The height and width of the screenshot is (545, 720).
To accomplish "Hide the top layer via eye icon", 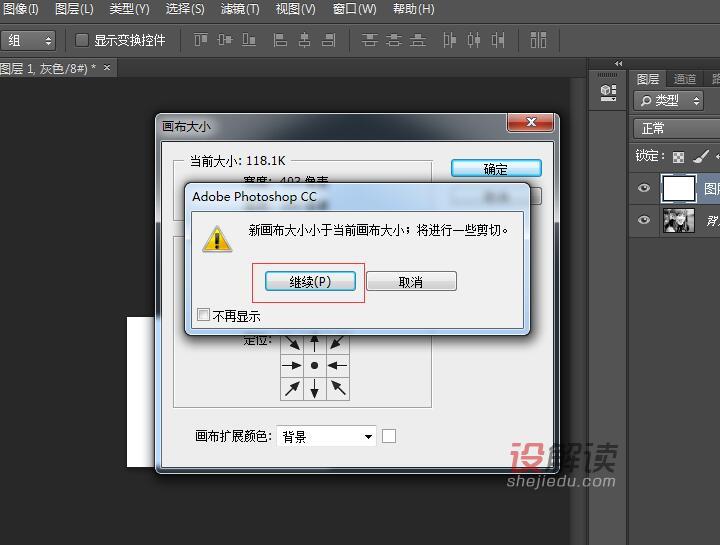I will coord(644,187).
